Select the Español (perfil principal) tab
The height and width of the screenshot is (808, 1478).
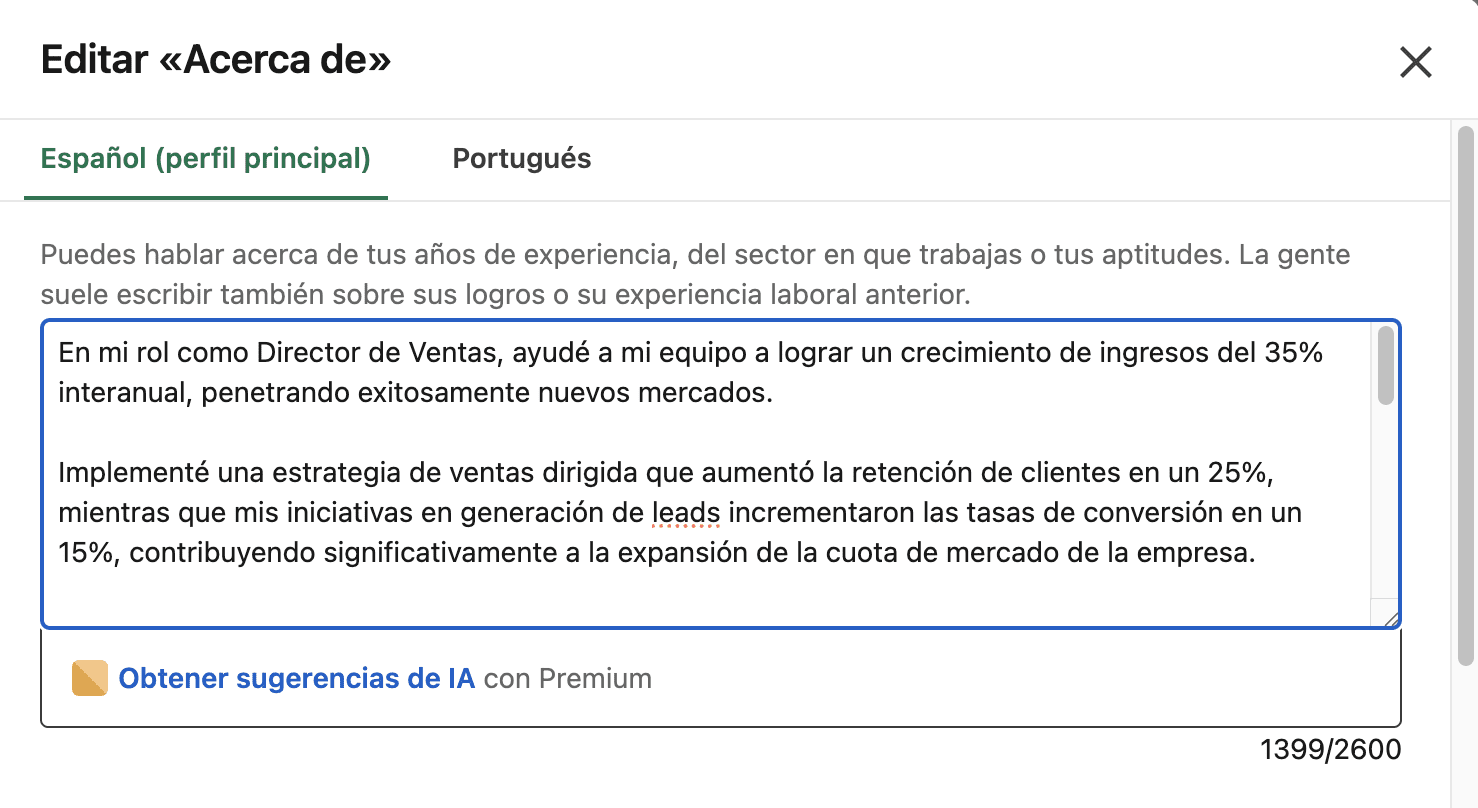pyautogui.click(x=205, y=159)
